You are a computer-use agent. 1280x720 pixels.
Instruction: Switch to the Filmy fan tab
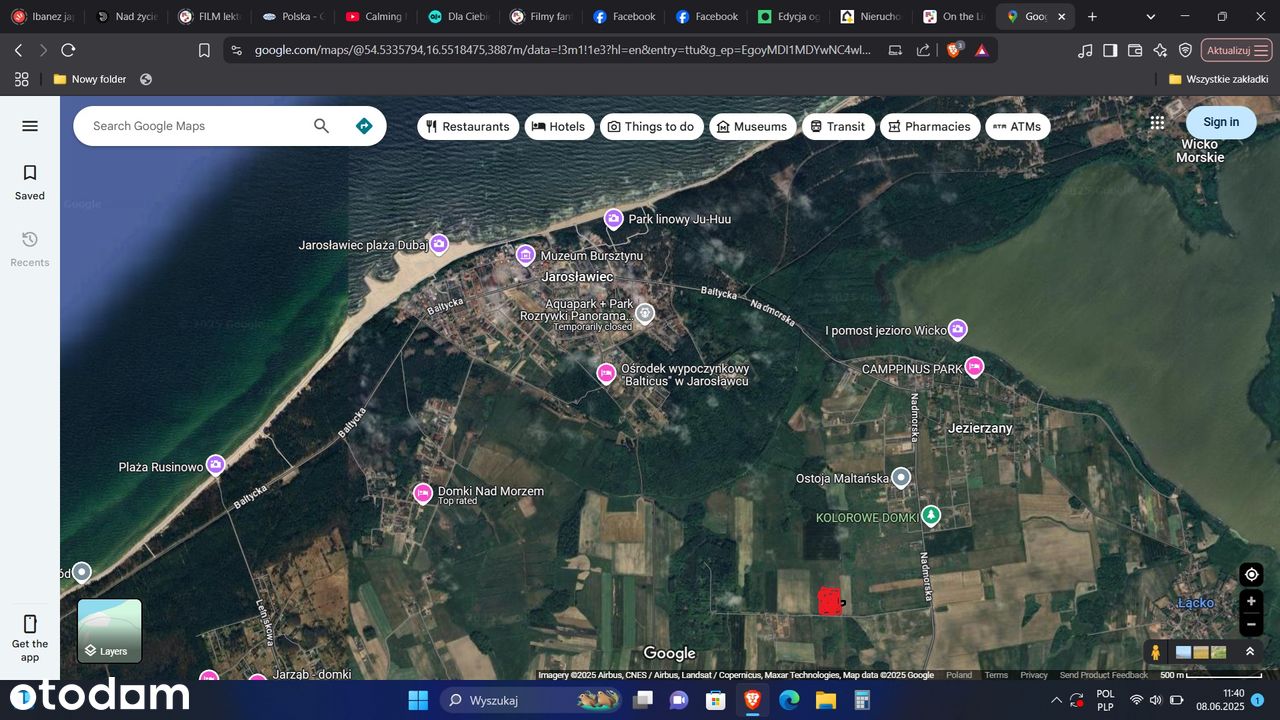click(541, 17)
